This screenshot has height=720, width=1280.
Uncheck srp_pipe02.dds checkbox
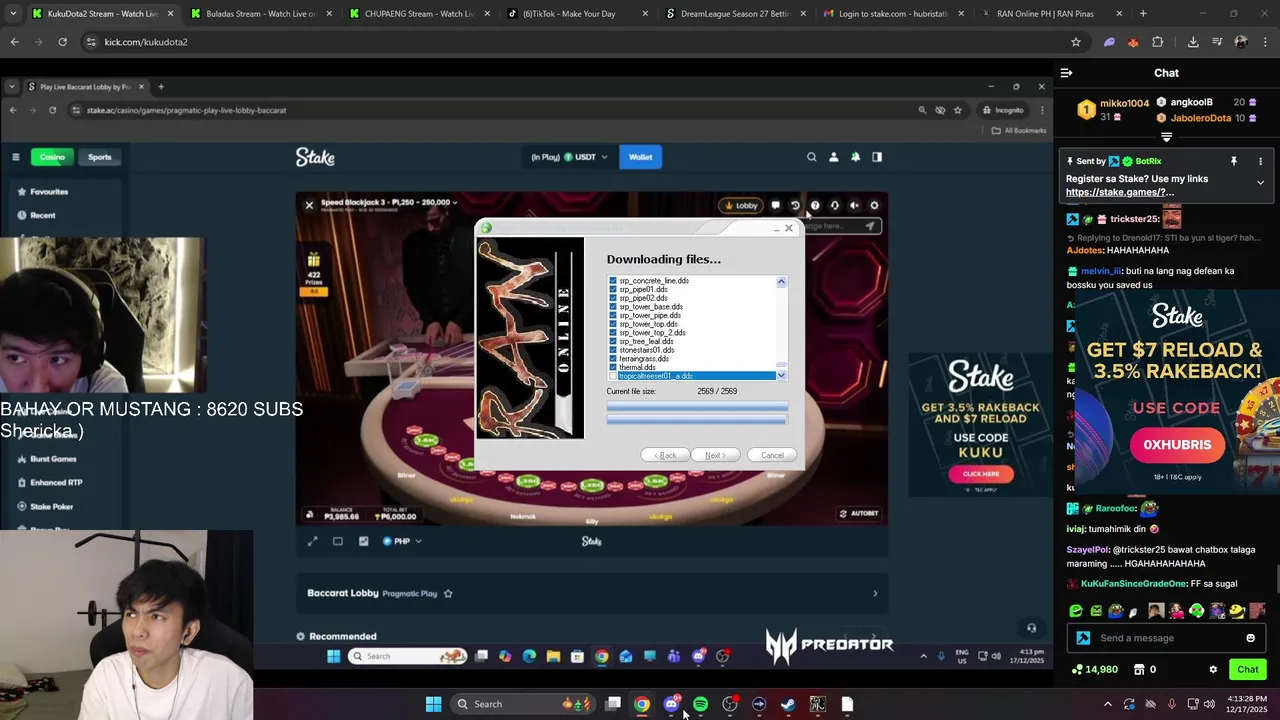point(613,298)
